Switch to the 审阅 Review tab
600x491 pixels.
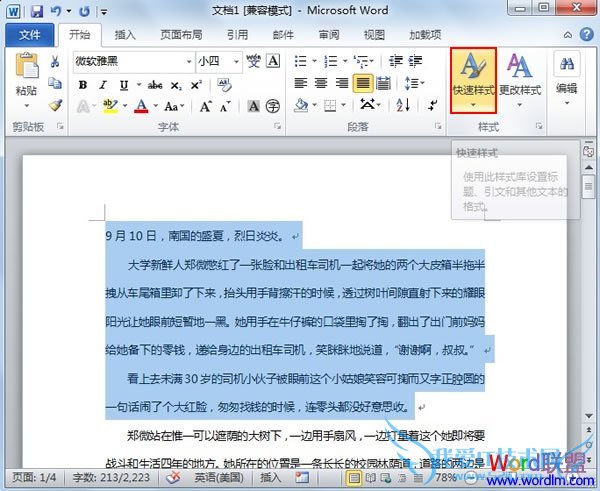(329, 35)
